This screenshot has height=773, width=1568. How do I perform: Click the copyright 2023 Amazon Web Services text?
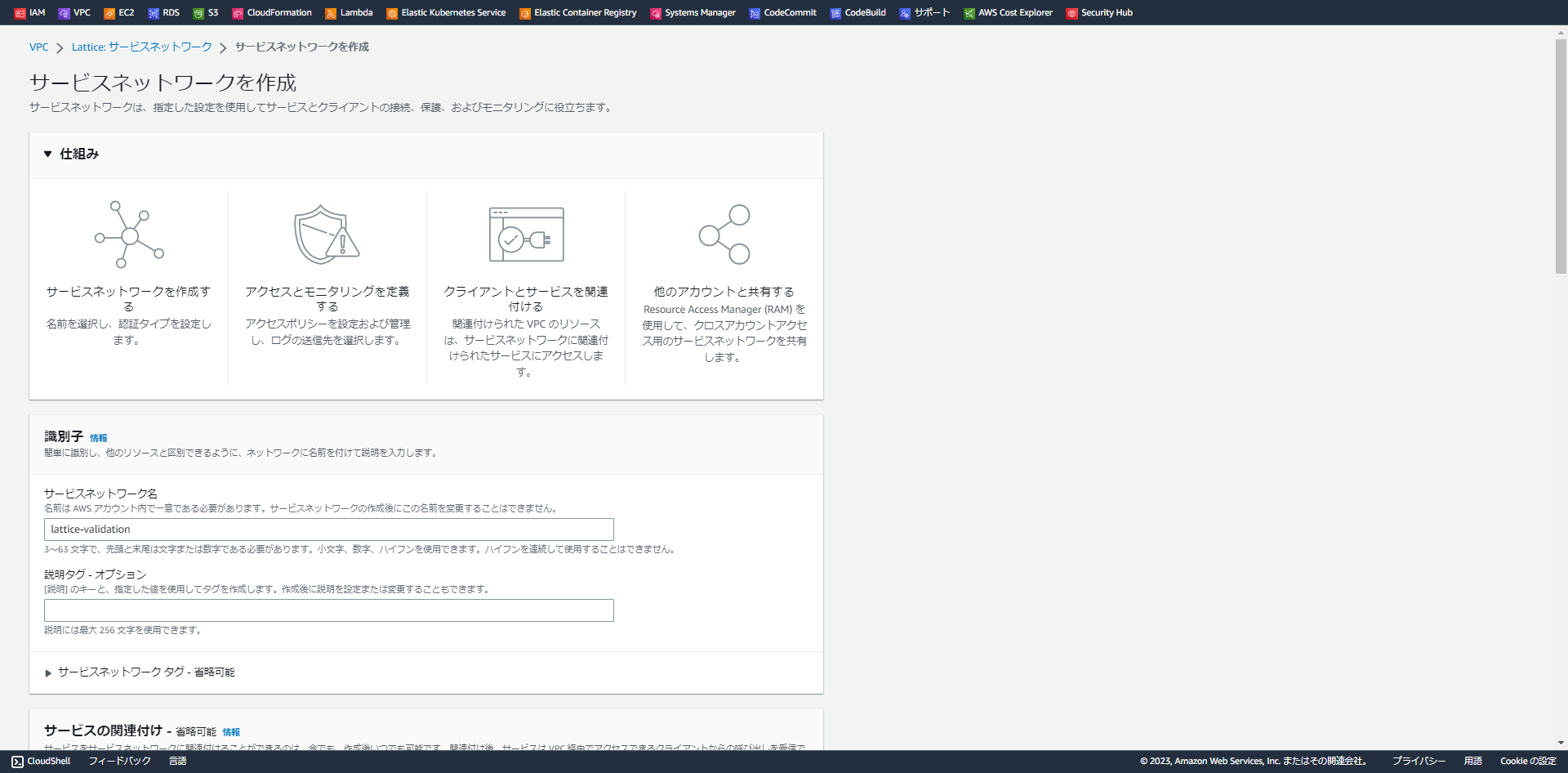pyautogui.click(x=1254, y=762)
